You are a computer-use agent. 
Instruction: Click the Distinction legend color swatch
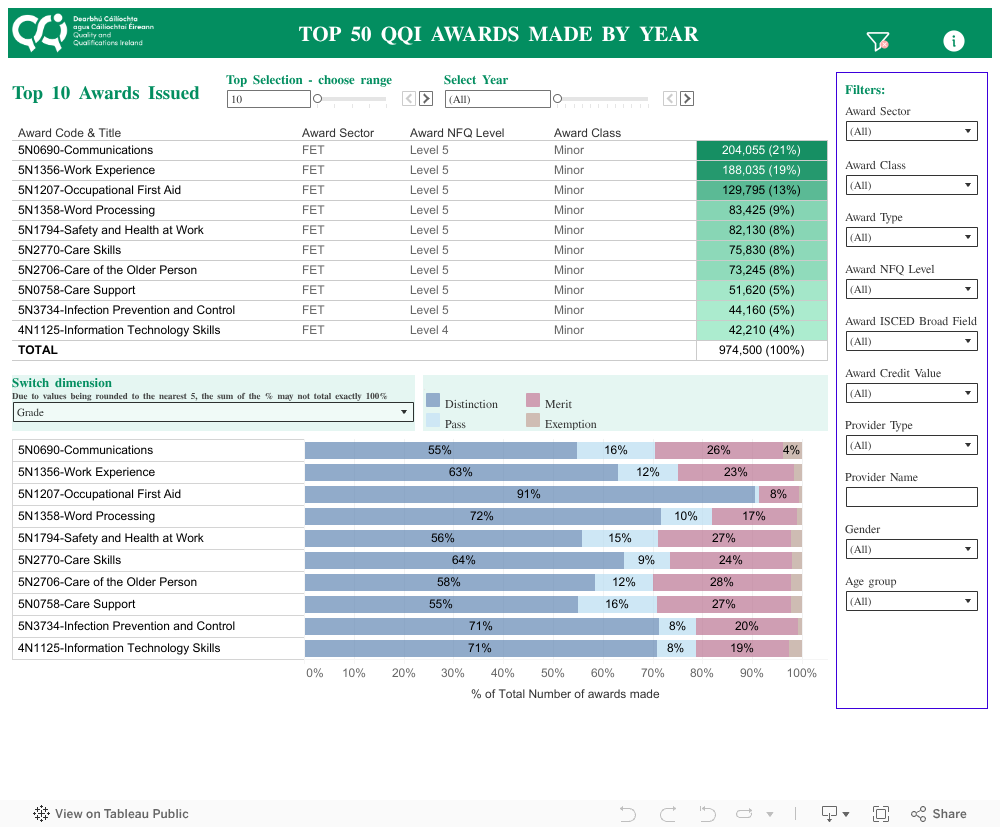click(433, 401)
